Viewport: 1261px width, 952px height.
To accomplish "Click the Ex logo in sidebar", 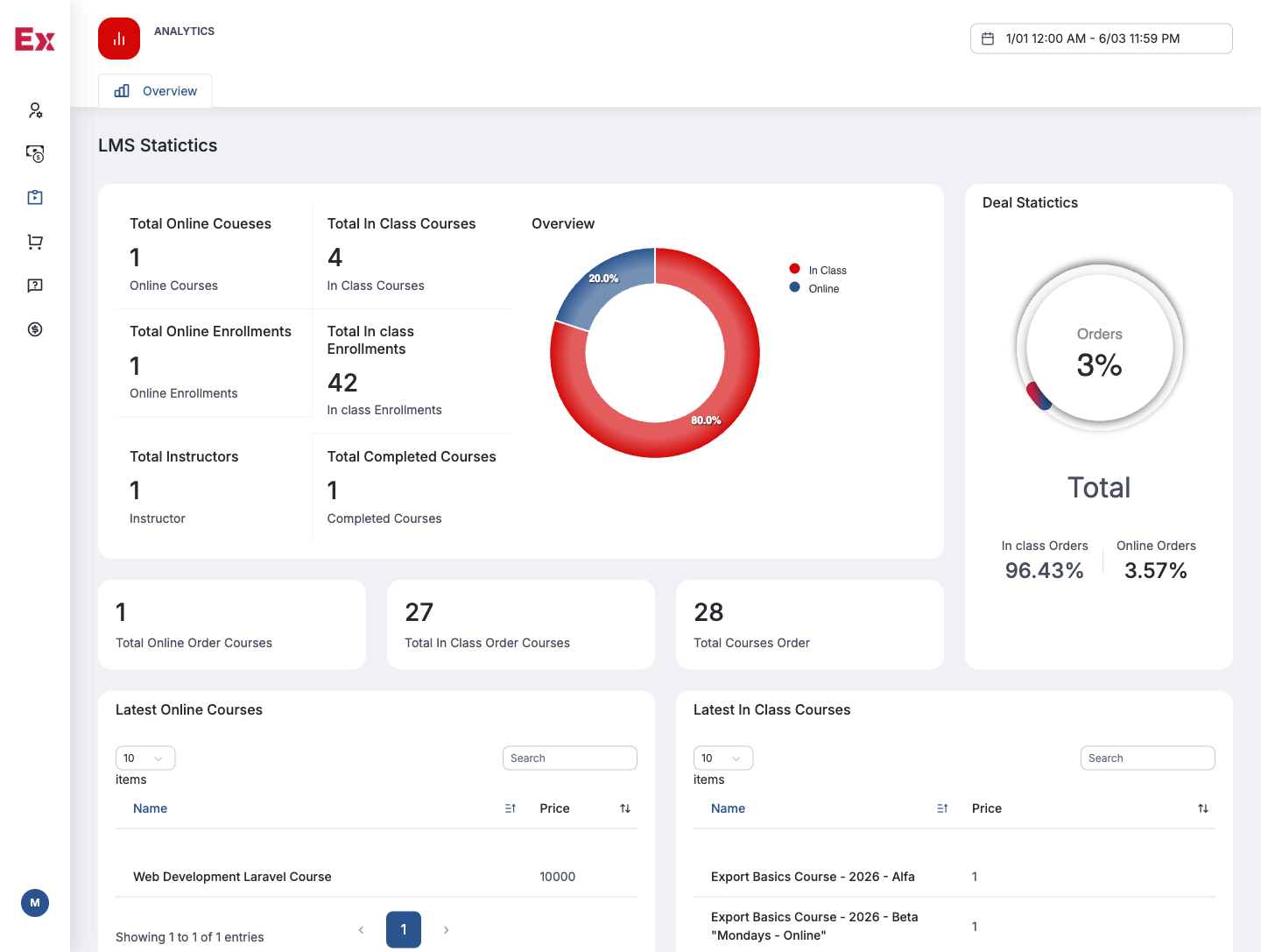I will 35,39.
